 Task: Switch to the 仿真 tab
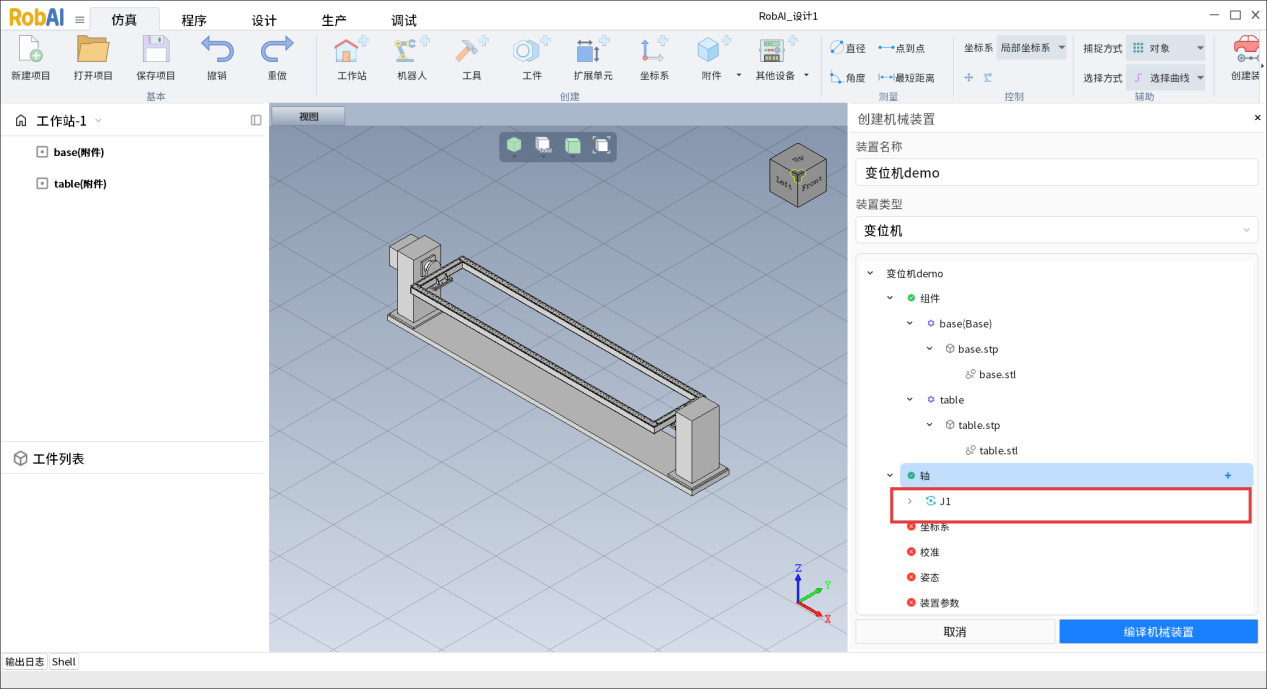125,20
